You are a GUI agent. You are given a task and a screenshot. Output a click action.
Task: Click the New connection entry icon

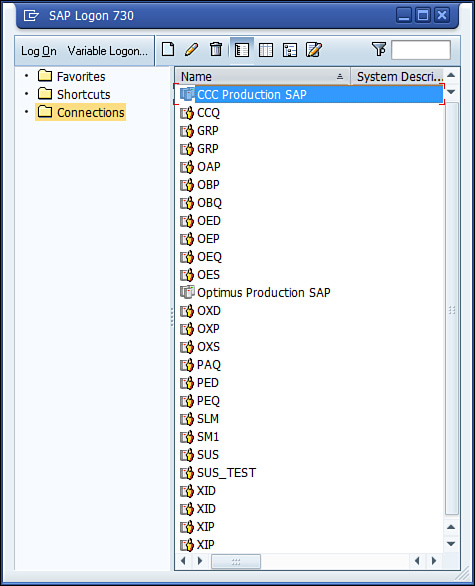tap(168, 49)
